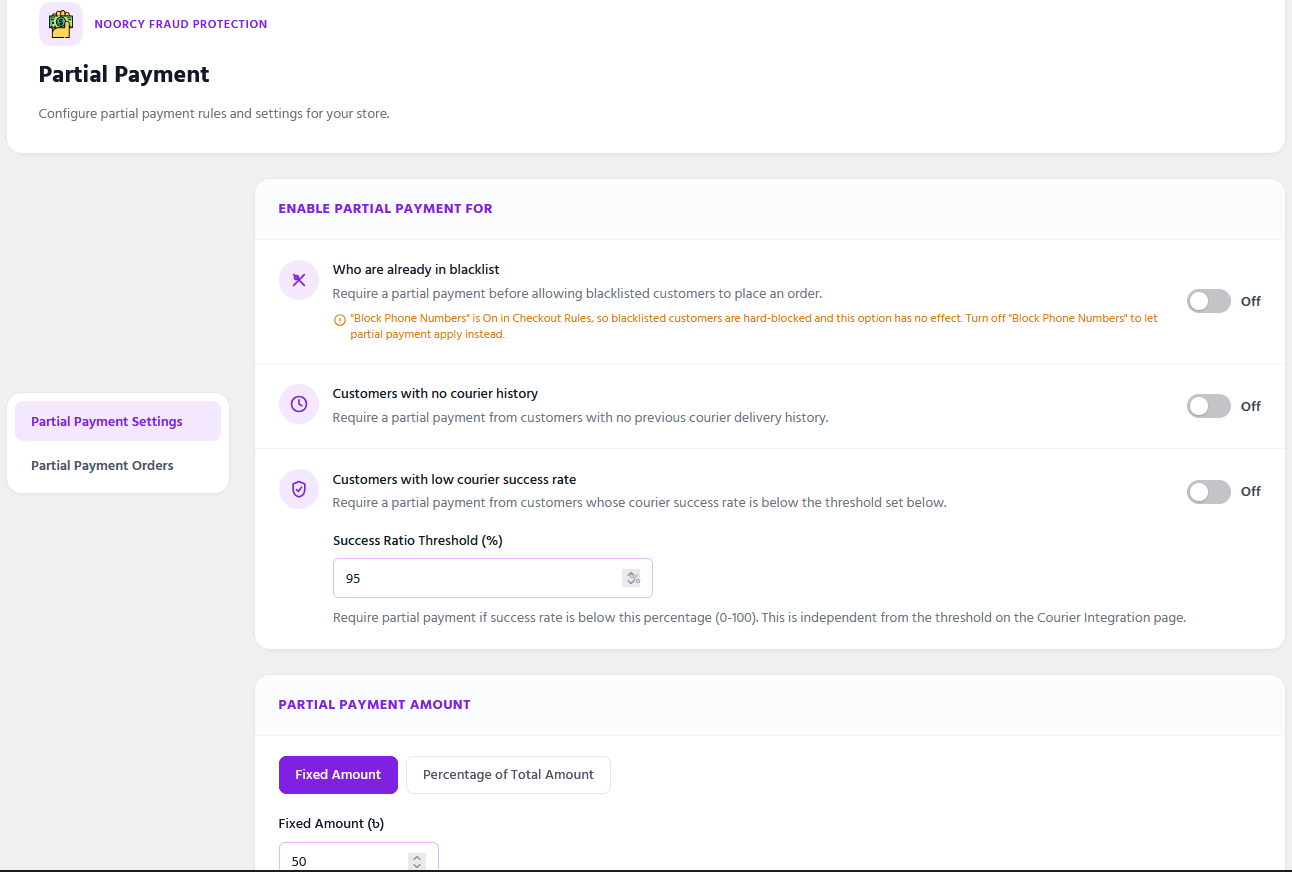Choose Percentage of Total Amount option

(x=508, y=775)
